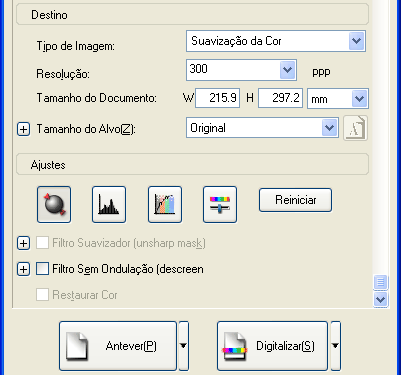Click the page orientation icon beside Original

point(355,128)
